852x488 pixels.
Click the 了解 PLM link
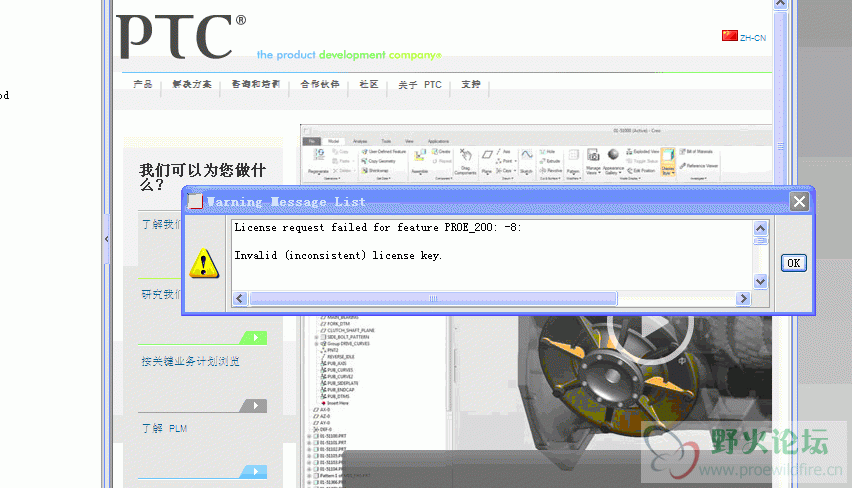[x=164, y=428]
